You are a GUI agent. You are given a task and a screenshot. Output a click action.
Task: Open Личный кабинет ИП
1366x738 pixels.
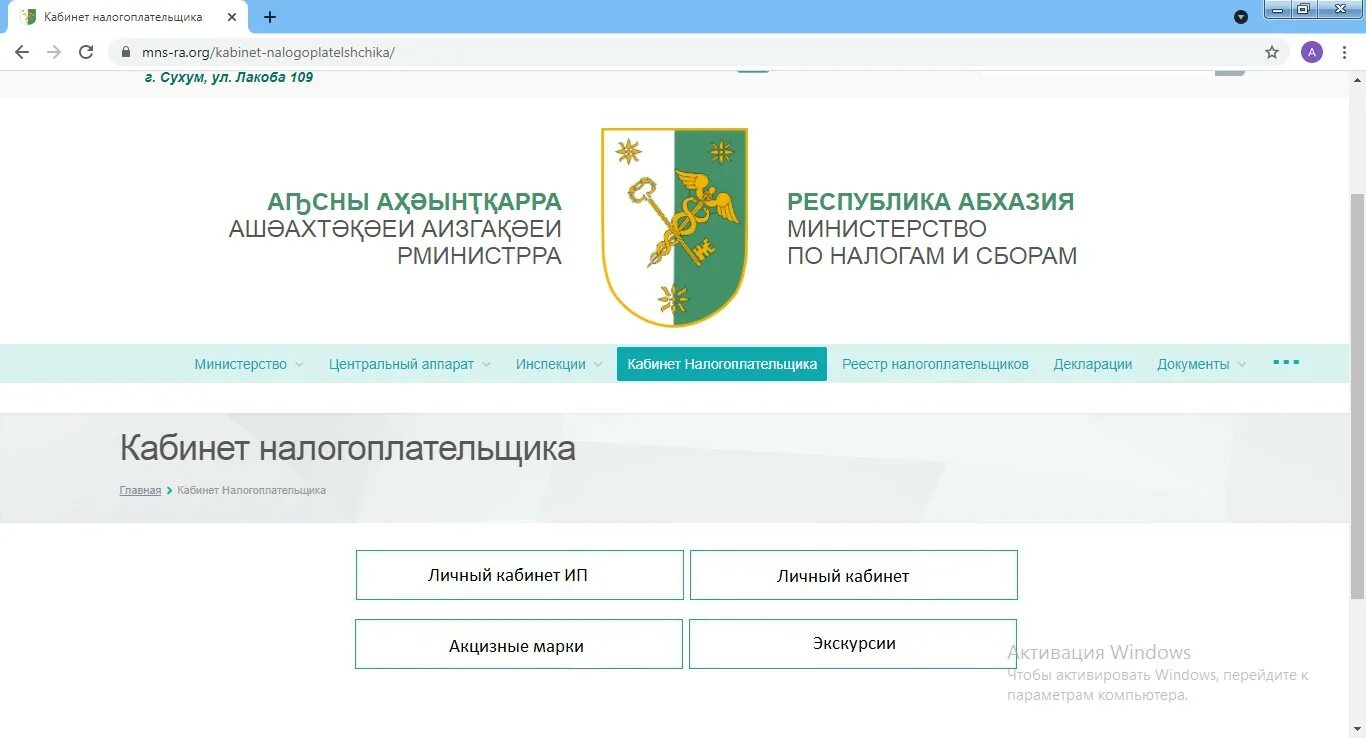(520, 575)
